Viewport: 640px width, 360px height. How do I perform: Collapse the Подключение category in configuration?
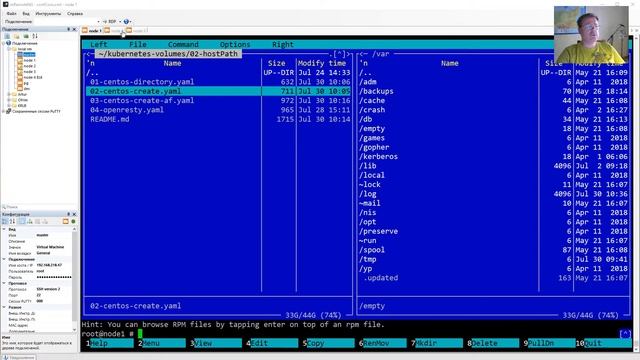(x=4, y=259)
